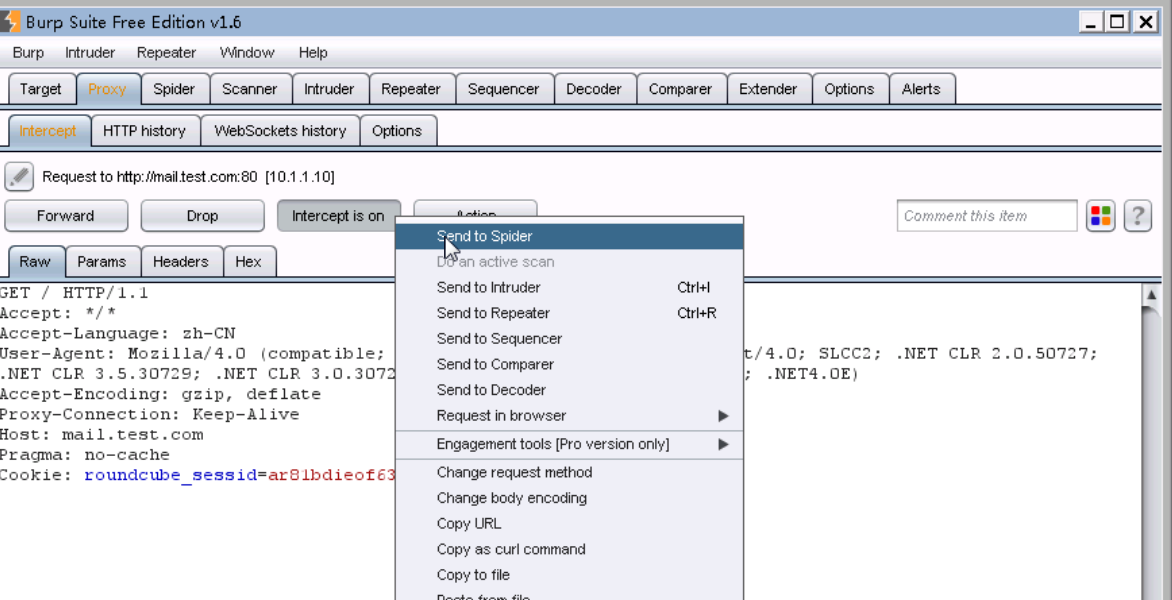Expand Request in browser submenu

pyautogui.click(x=570, y=415)
